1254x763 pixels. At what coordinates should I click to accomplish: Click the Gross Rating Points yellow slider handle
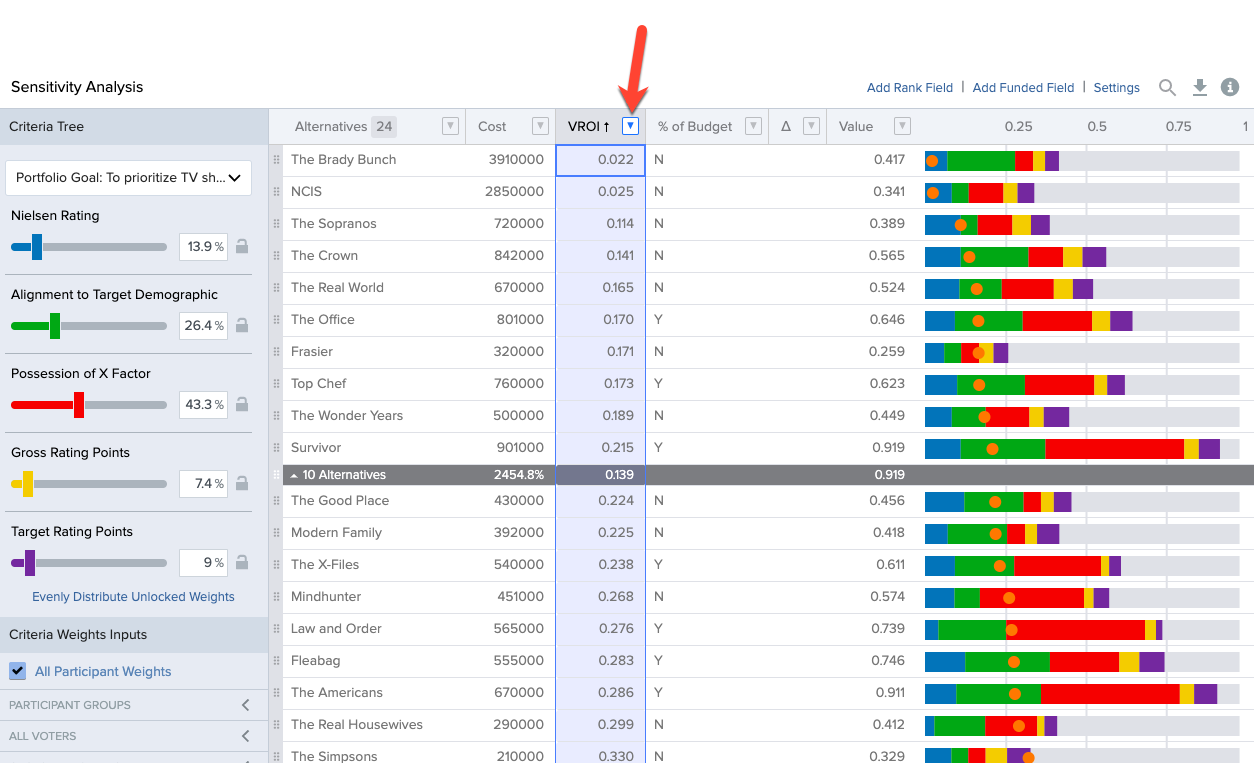[28, 483]
